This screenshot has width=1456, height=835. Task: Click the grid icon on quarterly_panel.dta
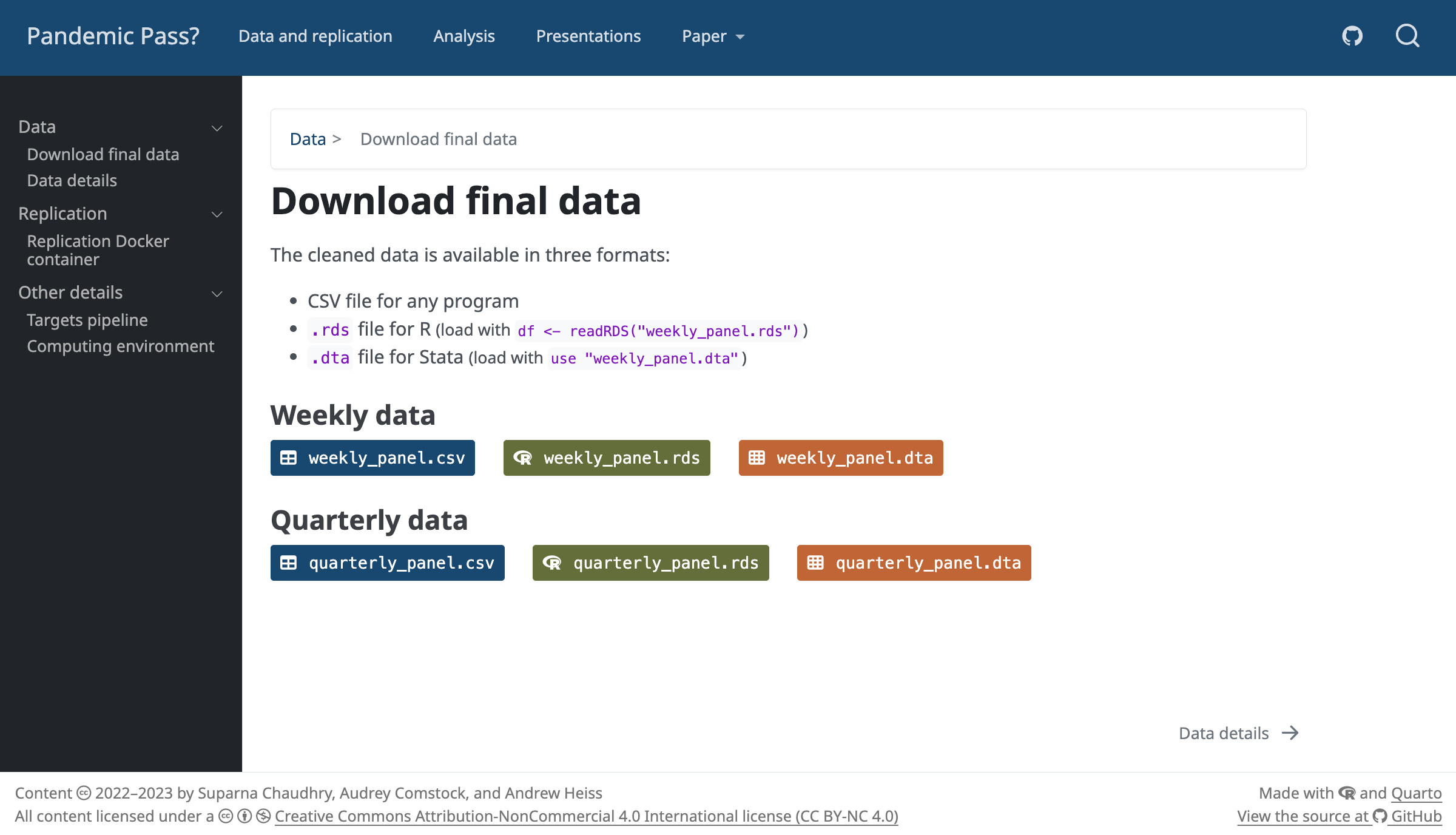click(815, 563)
